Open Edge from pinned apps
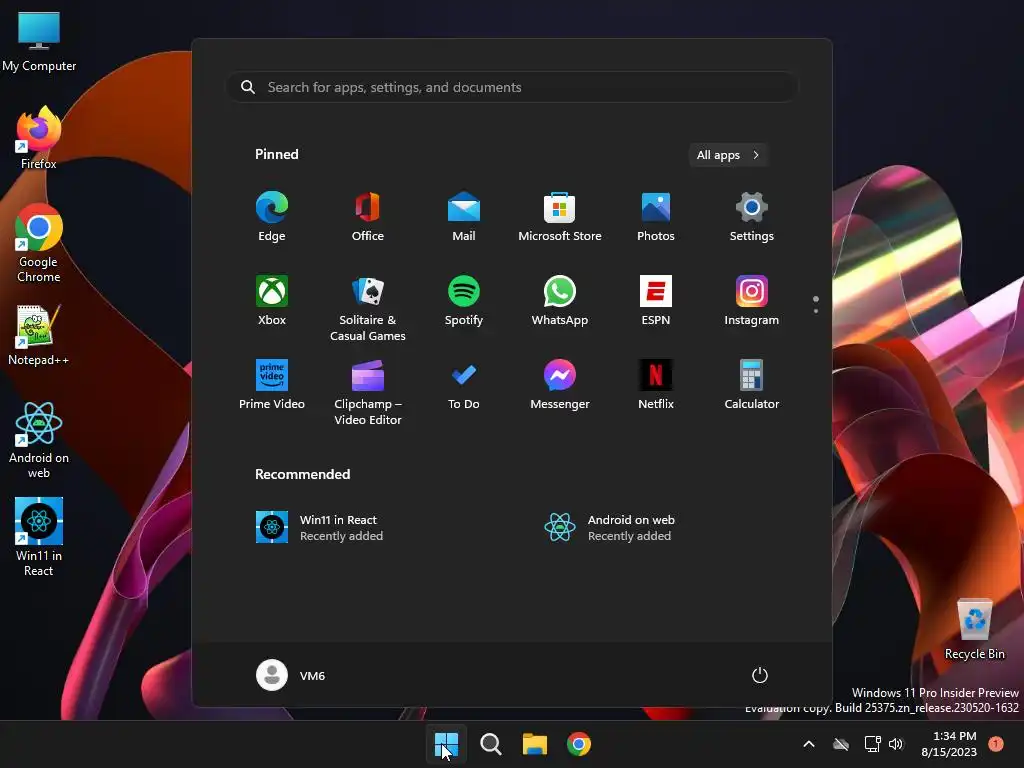1024x768 pixels. (x=272, y=217)
